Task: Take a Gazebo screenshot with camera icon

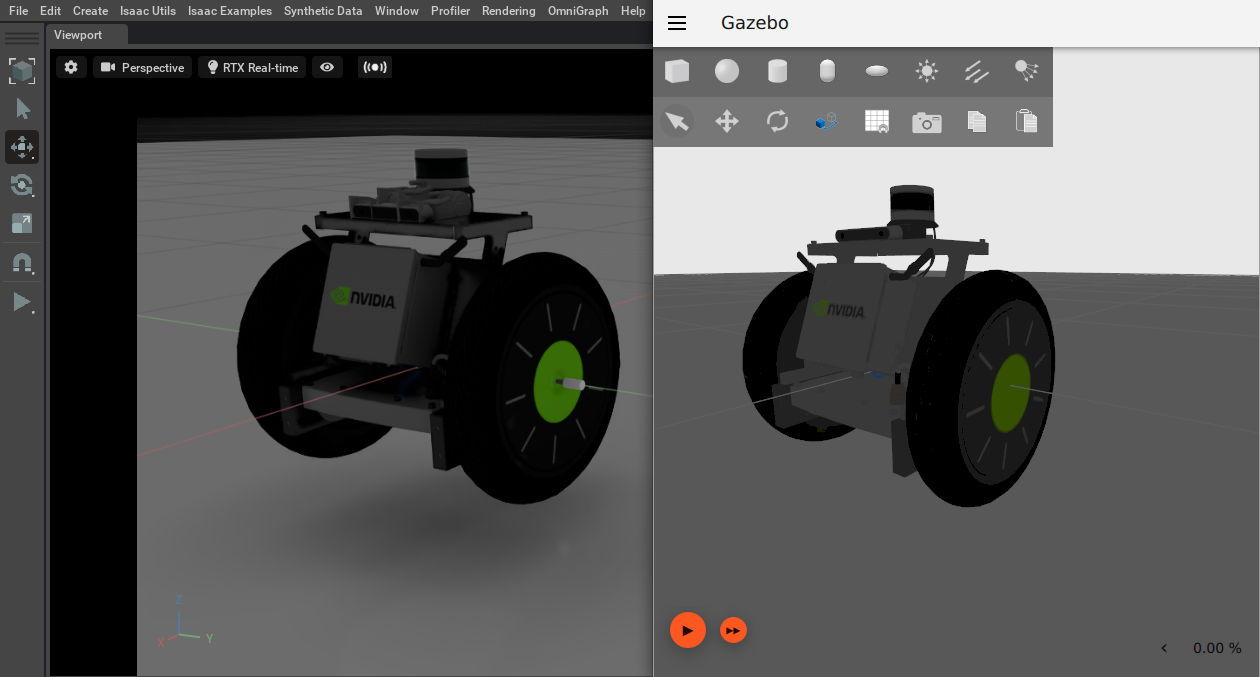Action: (x=927, y=121)
